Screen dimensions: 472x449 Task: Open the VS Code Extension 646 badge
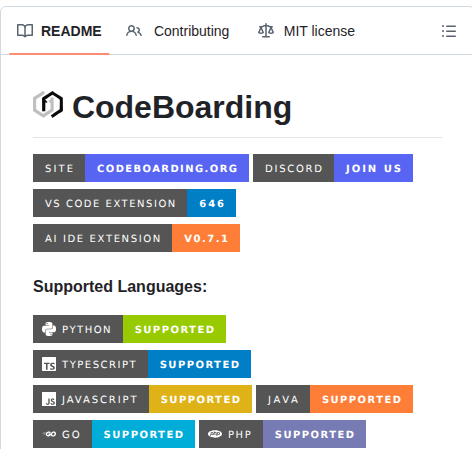point(134,203)
